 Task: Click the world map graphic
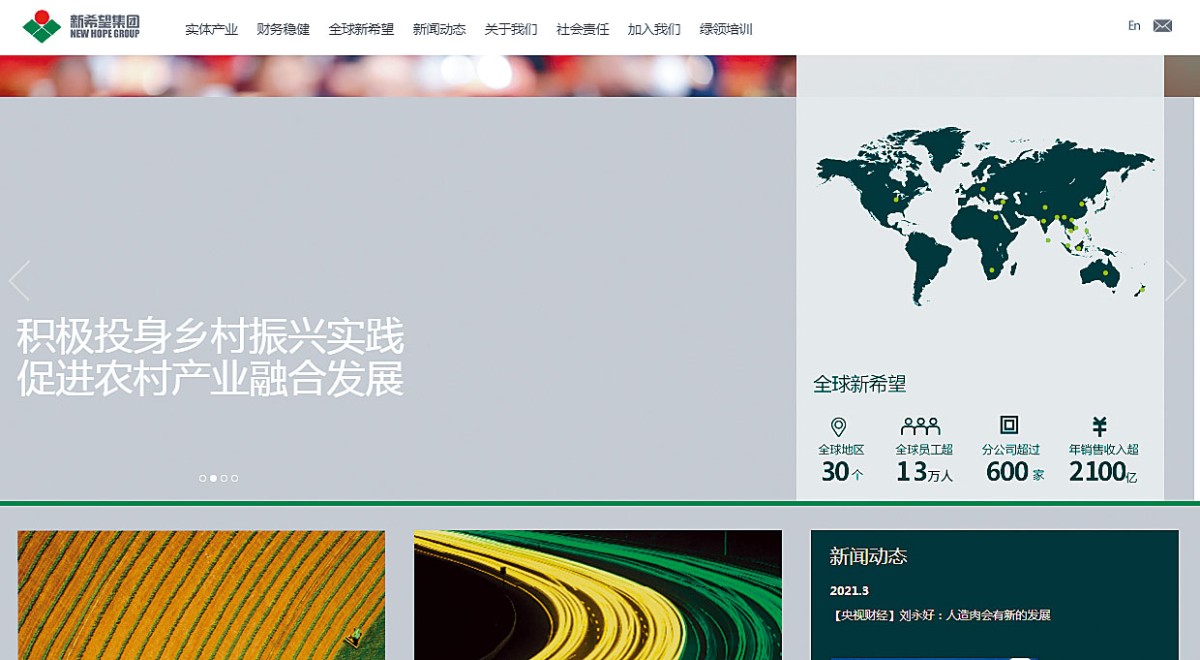click(983, 215)
